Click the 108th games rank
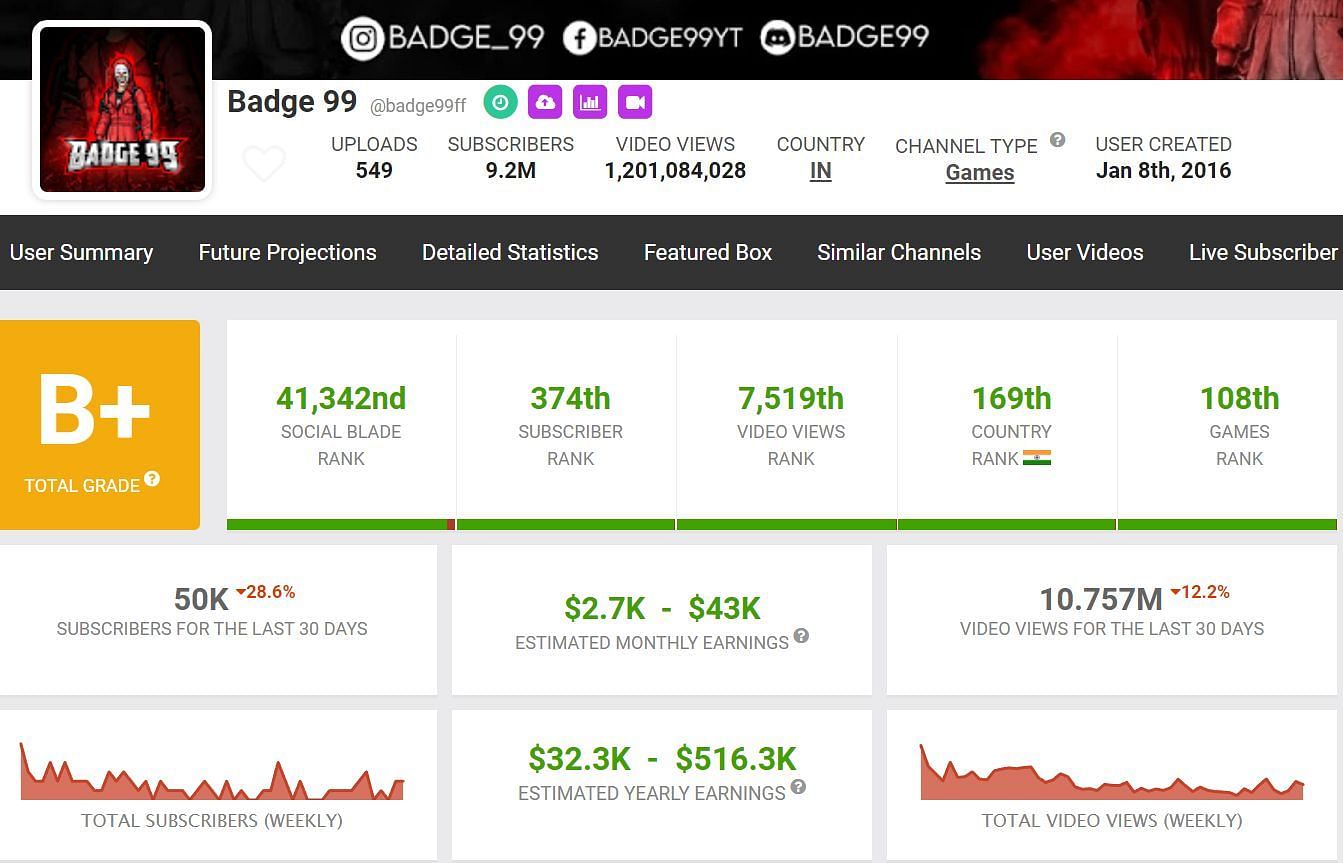 click(1239, 399)
